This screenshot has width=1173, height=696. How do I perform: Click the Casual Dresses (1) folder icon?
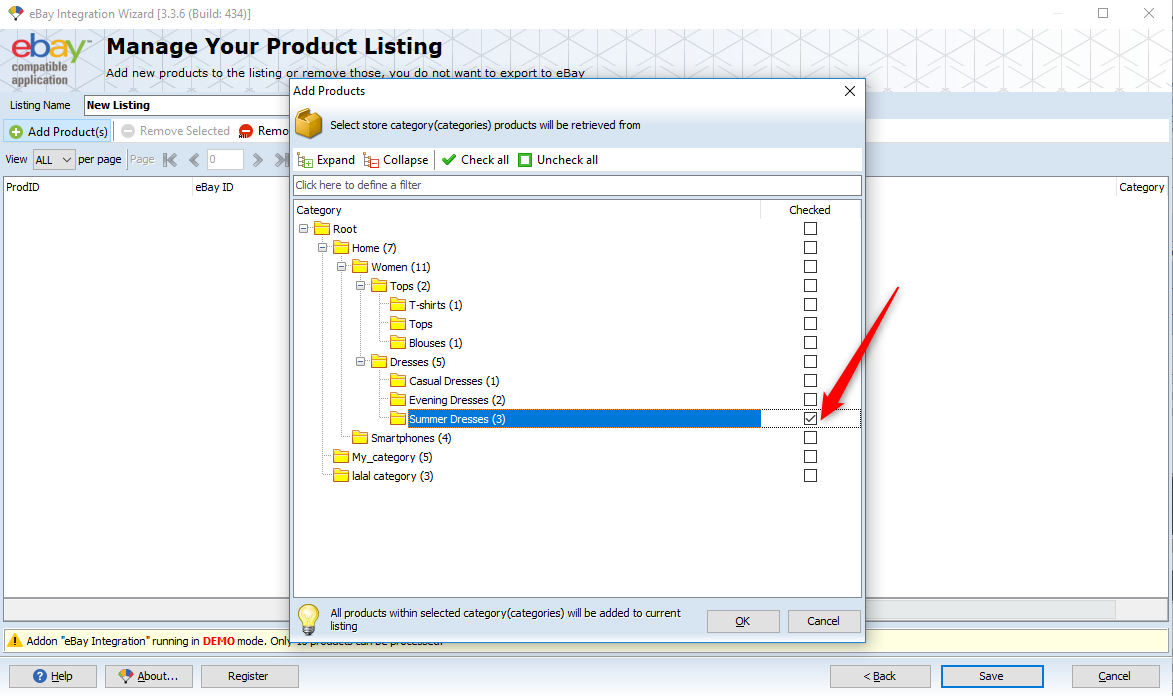pos(398,381)
